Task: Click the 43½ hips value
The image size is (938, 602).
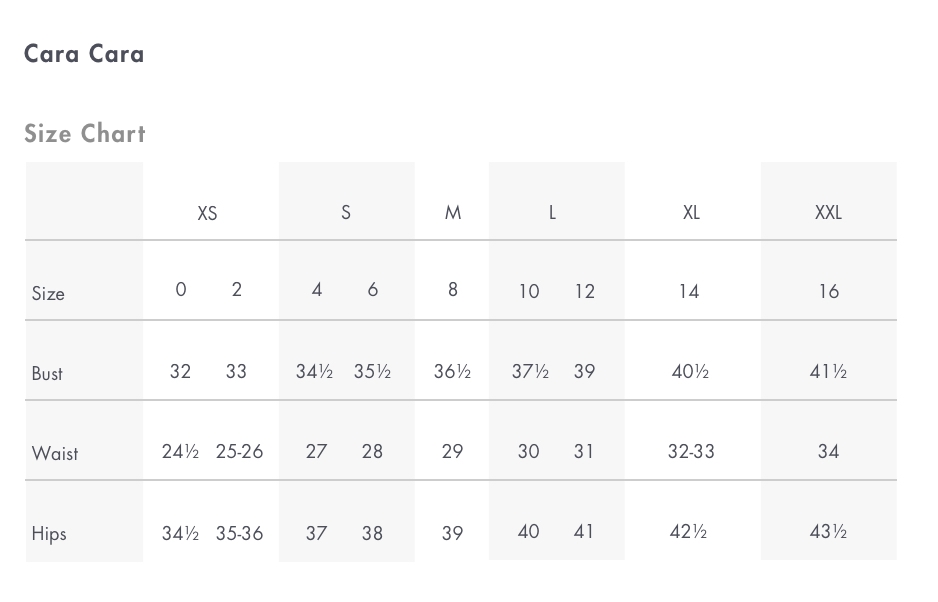Action: [x=829, y=531]
